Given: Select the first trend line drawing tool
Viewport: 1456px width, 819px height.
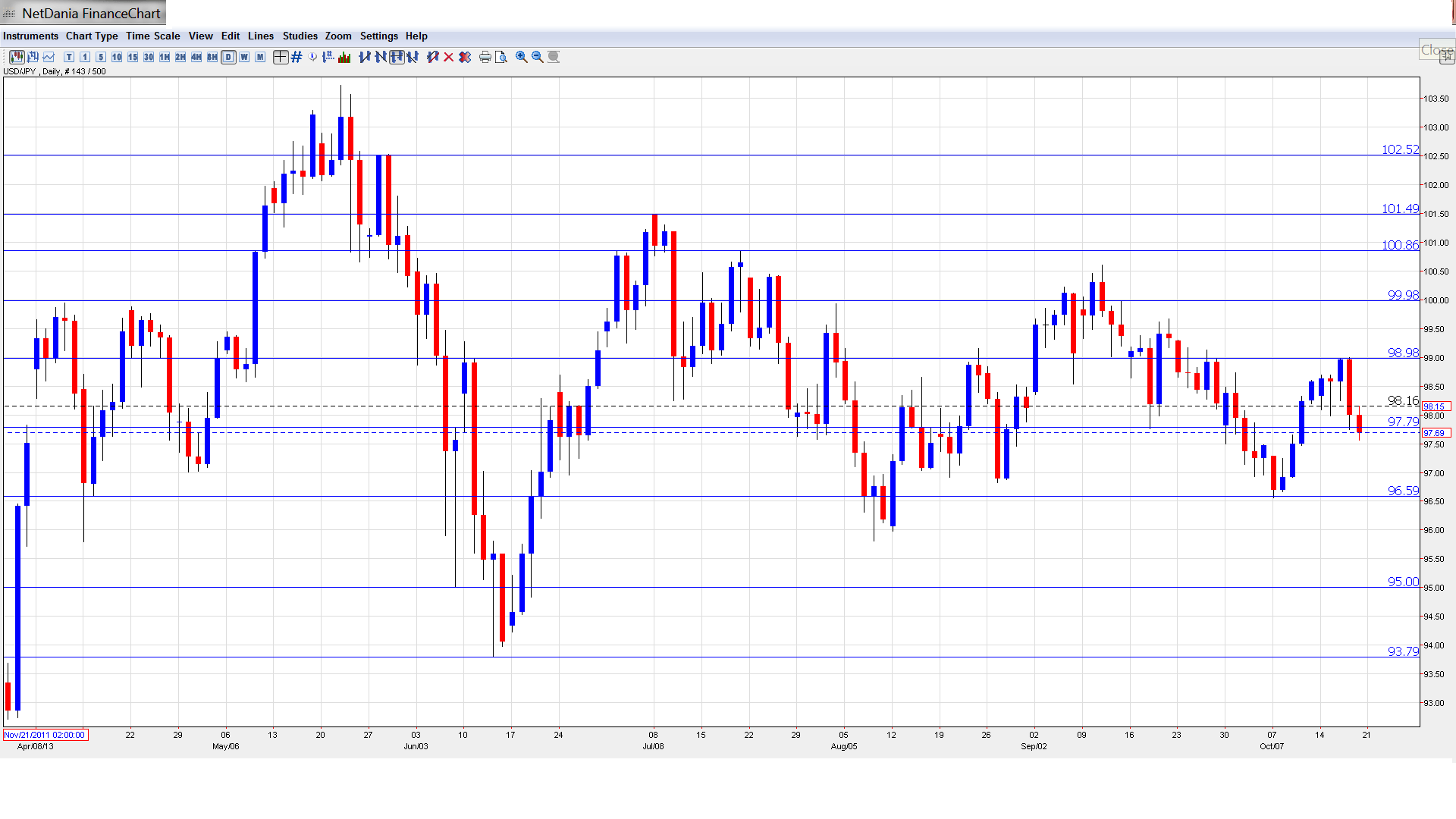Looking at the screenshot, I should tap(365, 57).
